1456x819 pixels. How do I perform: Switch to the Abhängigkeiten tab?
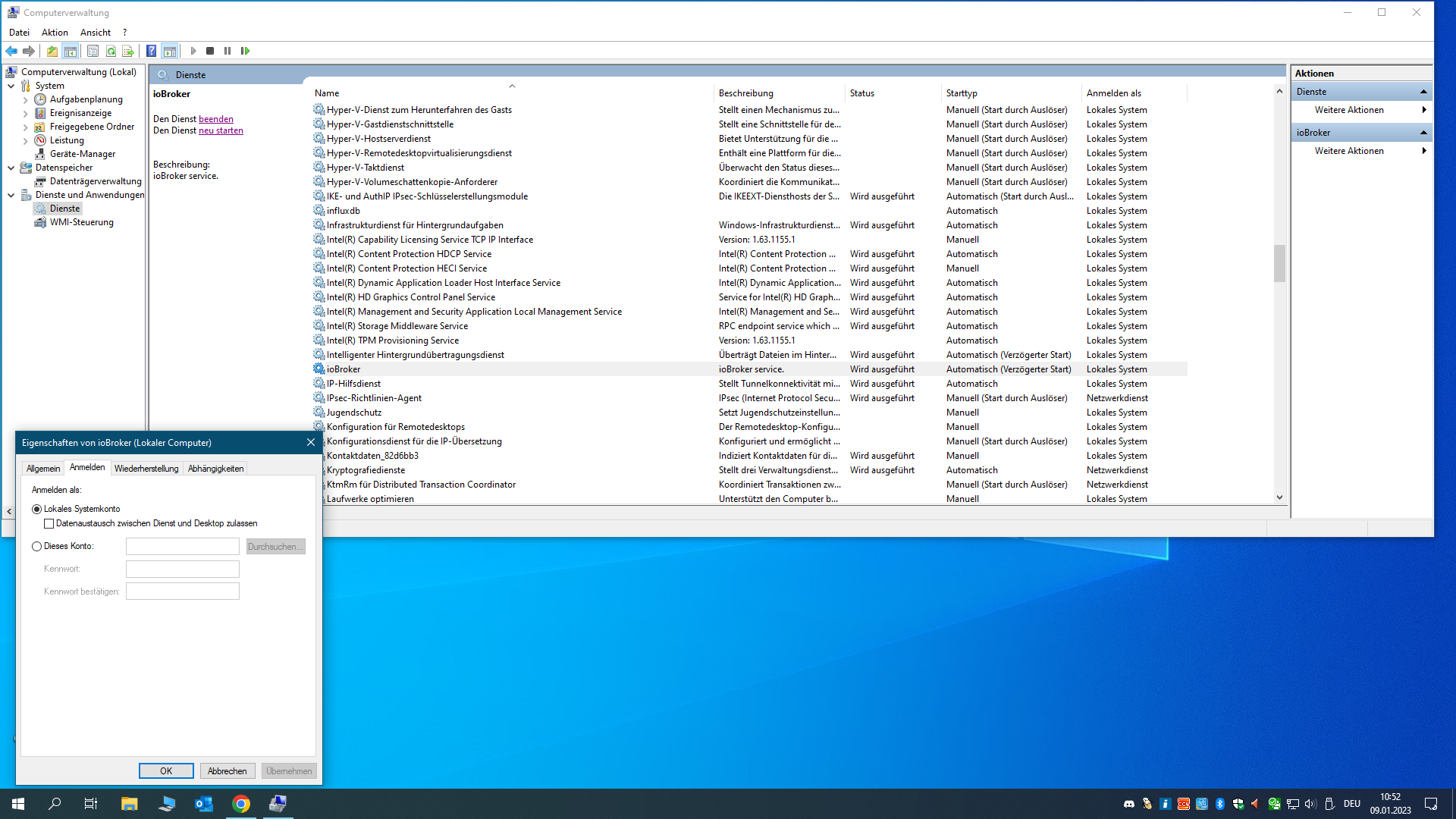click(216, 469)
